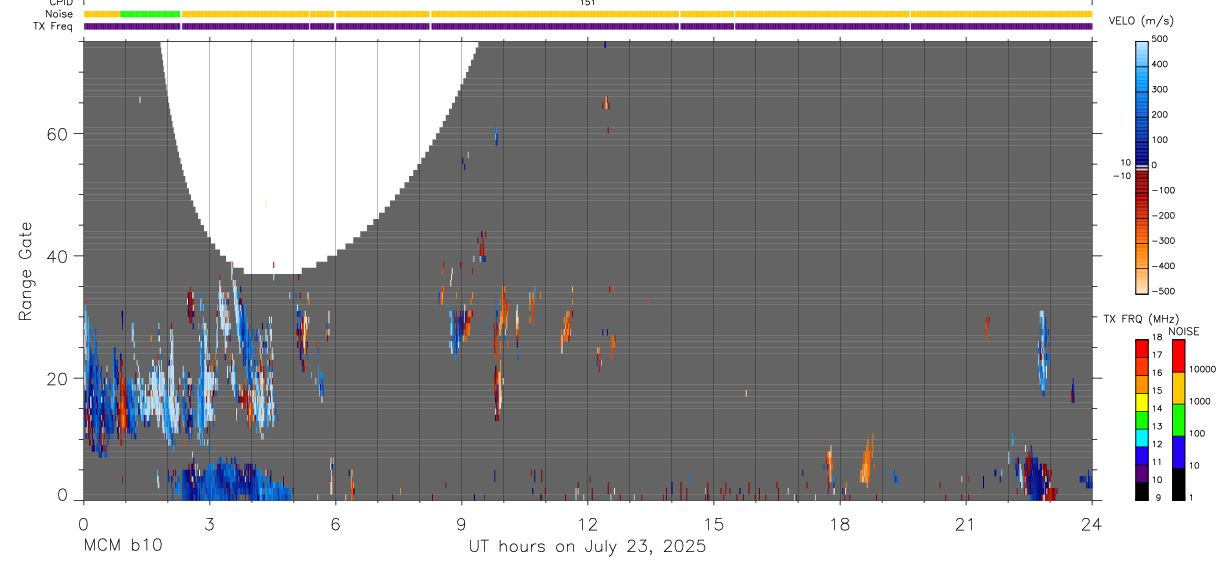Click the -10 label left of velocity scale
The height and width of the screenshot is (567, 1228).
[x=1121, y=176]
